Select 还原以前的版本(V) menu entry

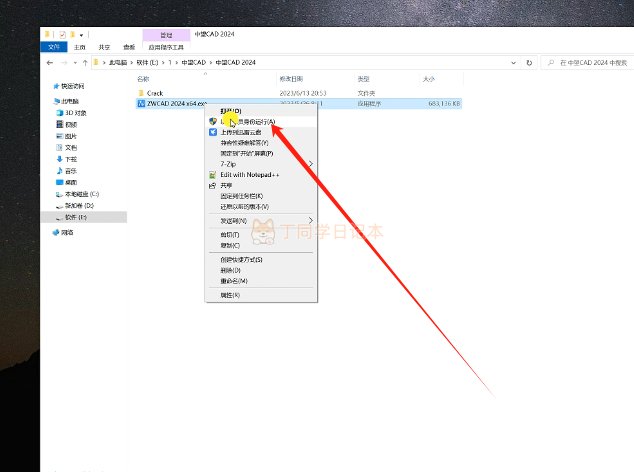(x=261, y=207)
